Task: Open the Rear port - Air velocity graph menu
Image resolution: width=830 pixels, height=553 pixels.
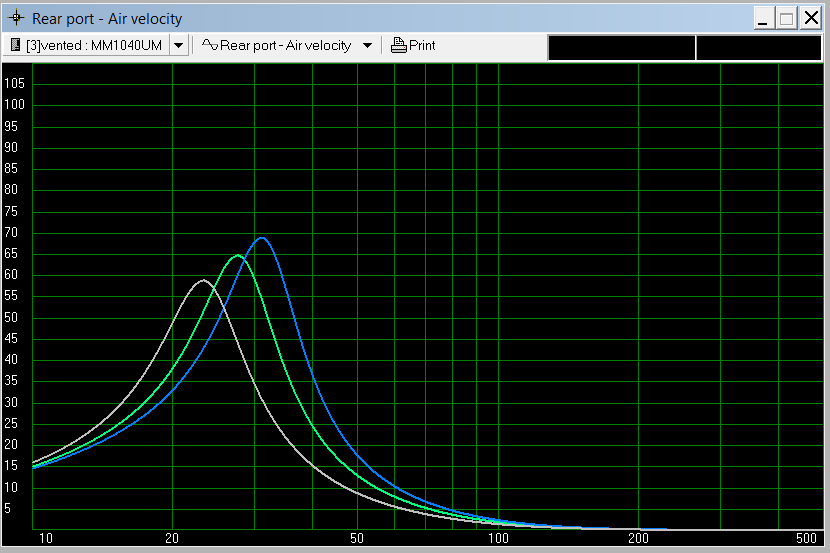Action: pos(285,46)
